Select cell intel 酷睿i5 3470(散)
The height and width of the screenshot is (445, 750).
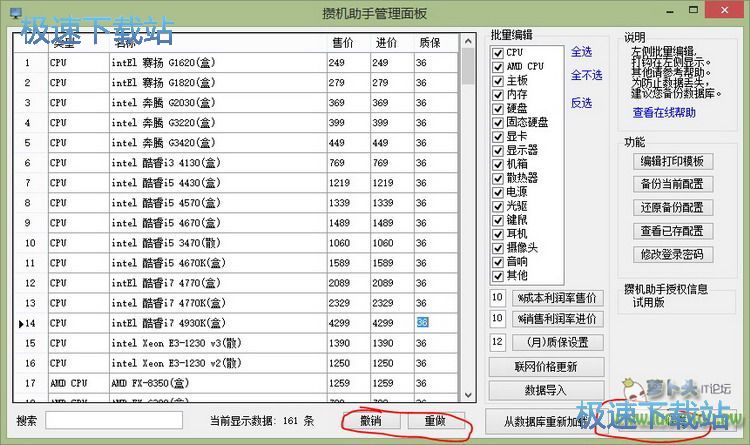click(x=218, y=243)
